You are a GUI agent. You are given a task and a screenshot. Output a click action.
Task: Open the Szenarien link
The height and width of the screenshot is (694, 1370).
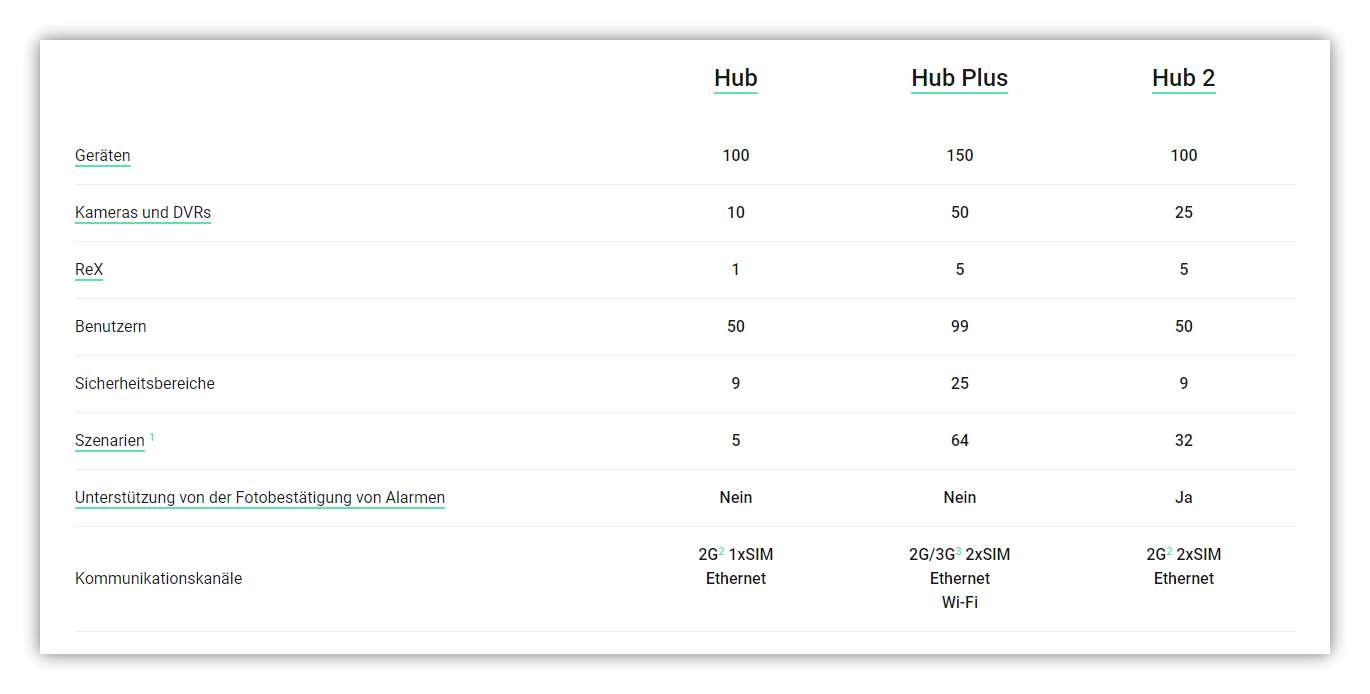coord(110,441)
